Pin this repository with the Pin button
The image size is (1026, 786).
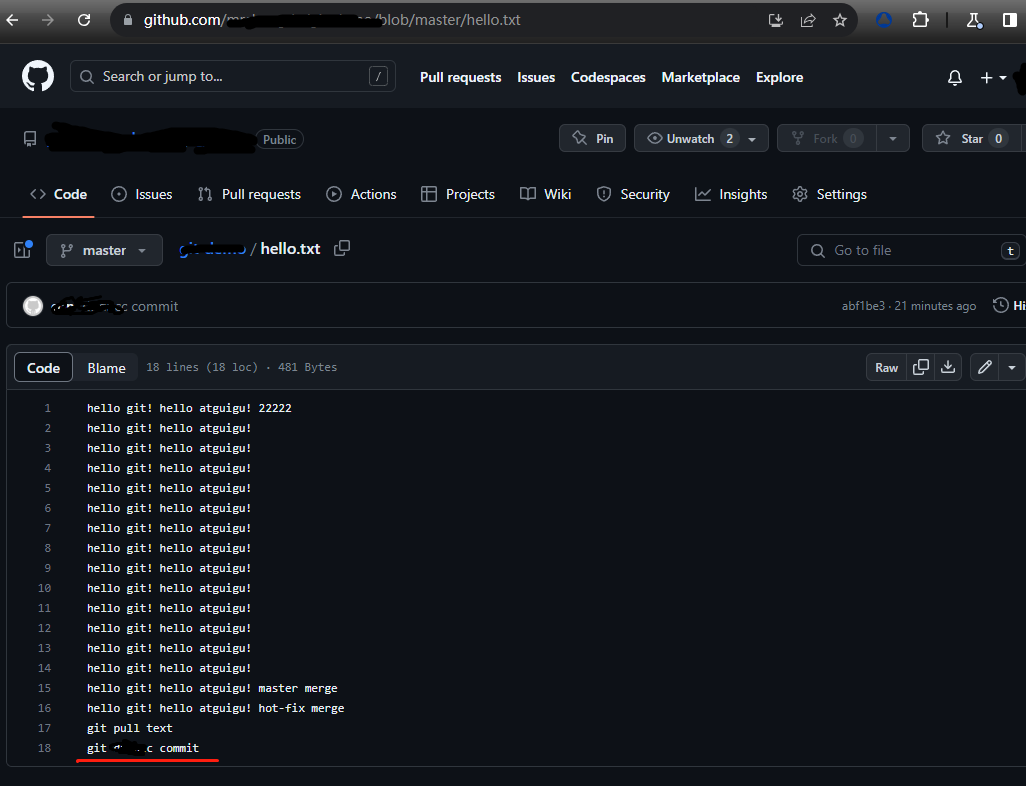pyautogui.click(x=592, y=138)
